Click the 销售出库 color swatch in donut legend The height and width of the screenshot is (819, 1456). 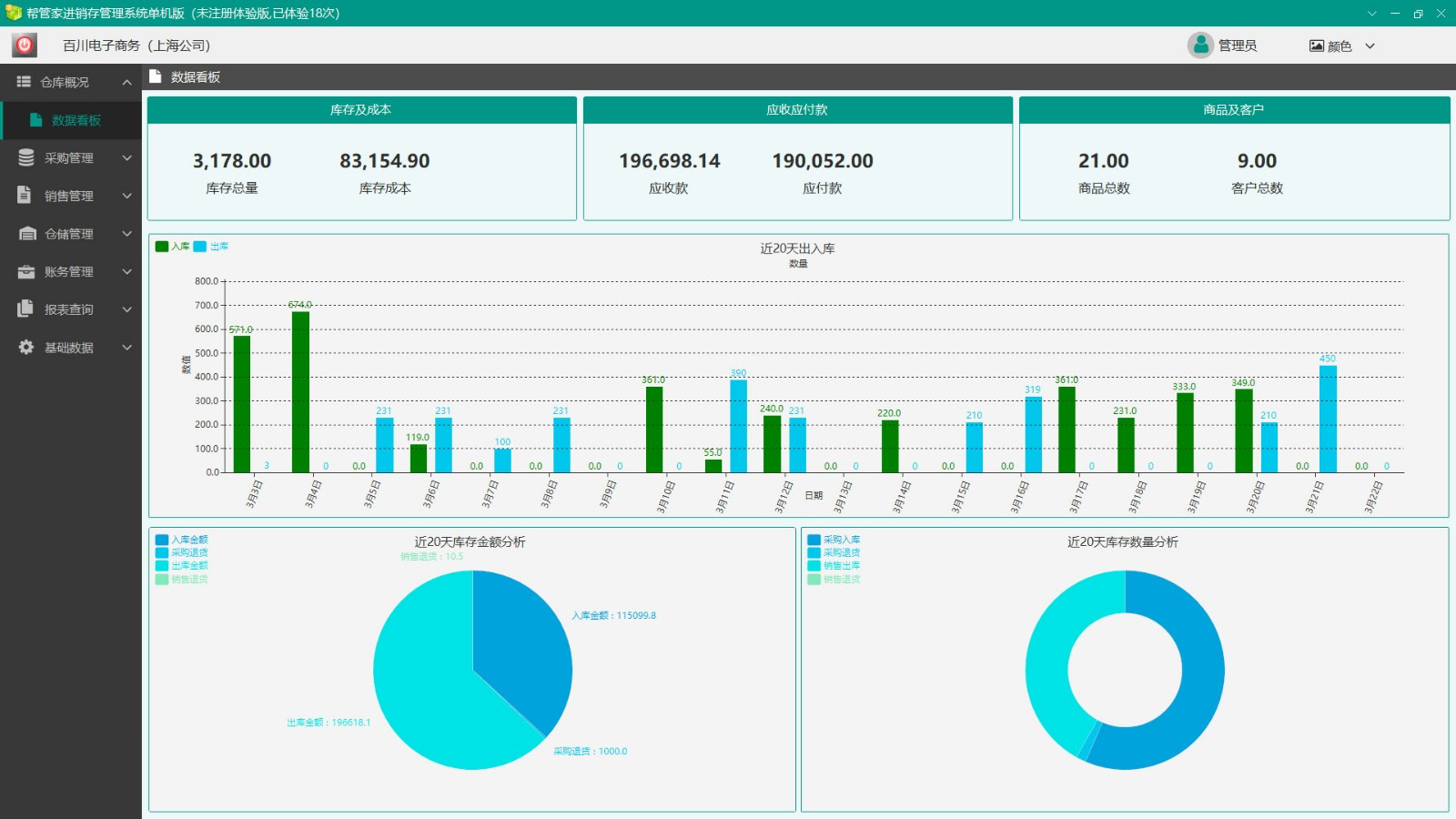(814, 566)
